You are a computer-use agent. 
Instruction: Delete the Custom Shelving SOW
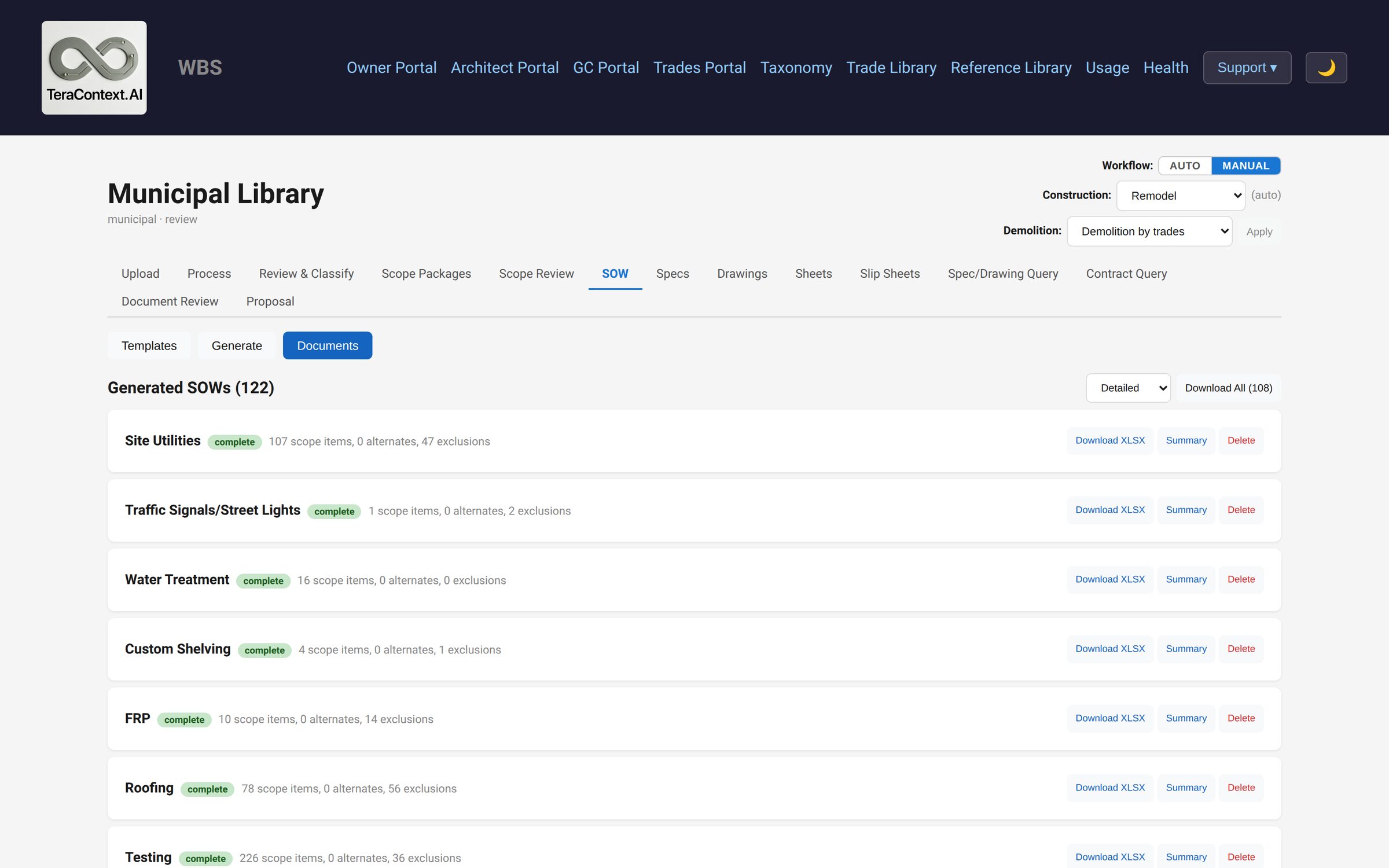(x=1241, y=649)
